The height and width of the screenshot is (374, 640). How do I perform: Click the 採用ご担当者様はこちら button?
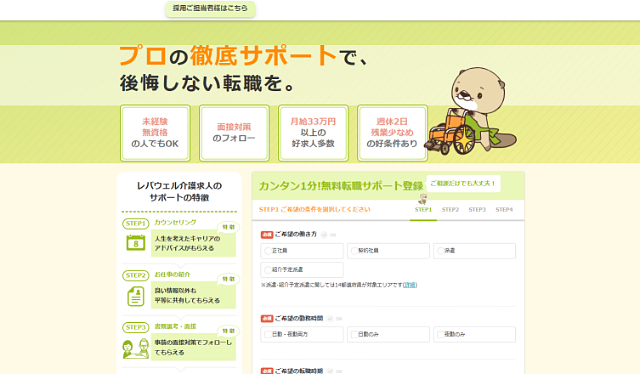coord(210,9)
